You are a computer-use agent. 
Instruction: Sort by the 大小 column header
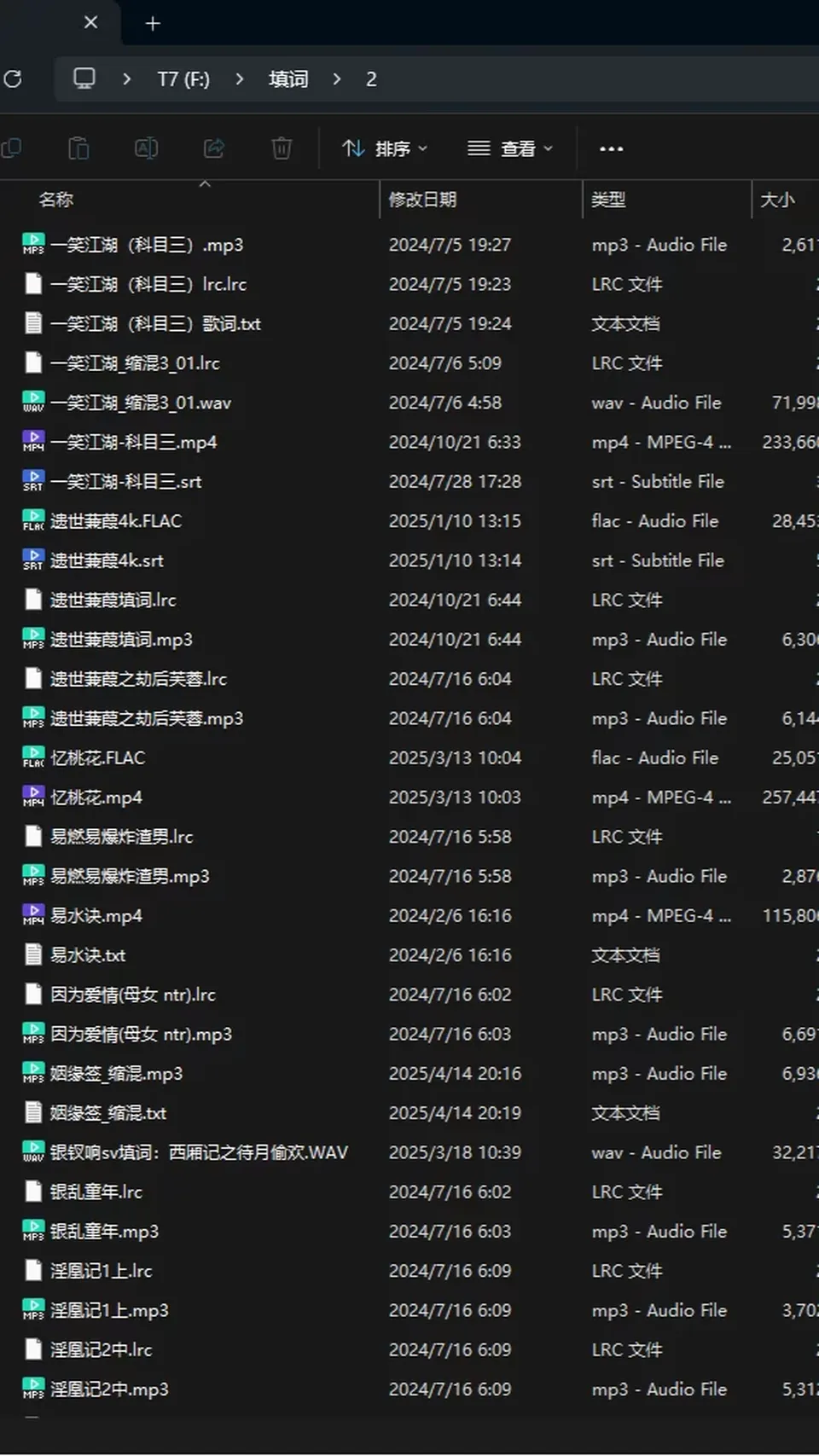coord(777,200)
